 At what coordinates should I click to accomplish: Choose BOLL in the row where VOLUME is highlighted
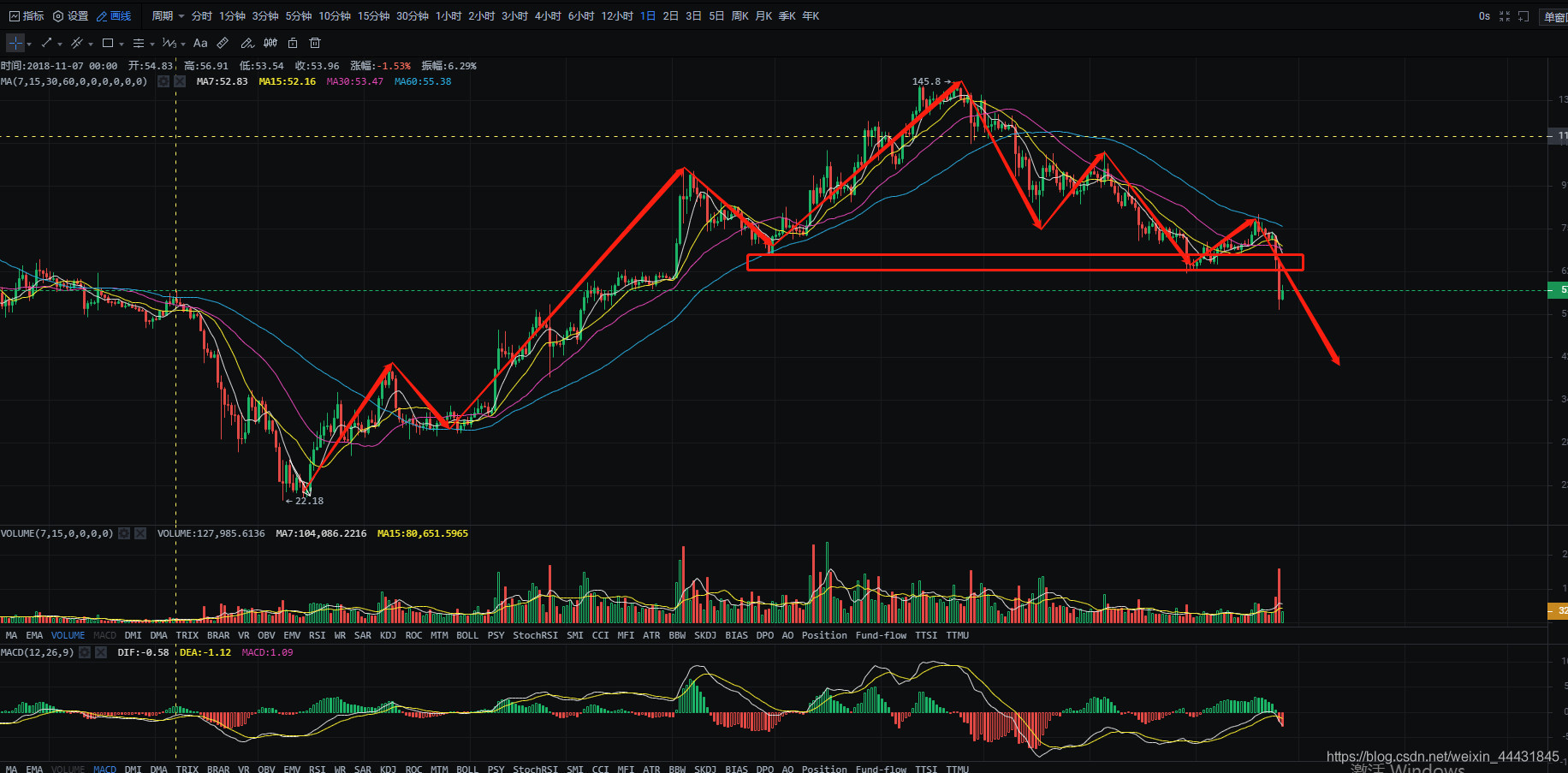point(467,635)
